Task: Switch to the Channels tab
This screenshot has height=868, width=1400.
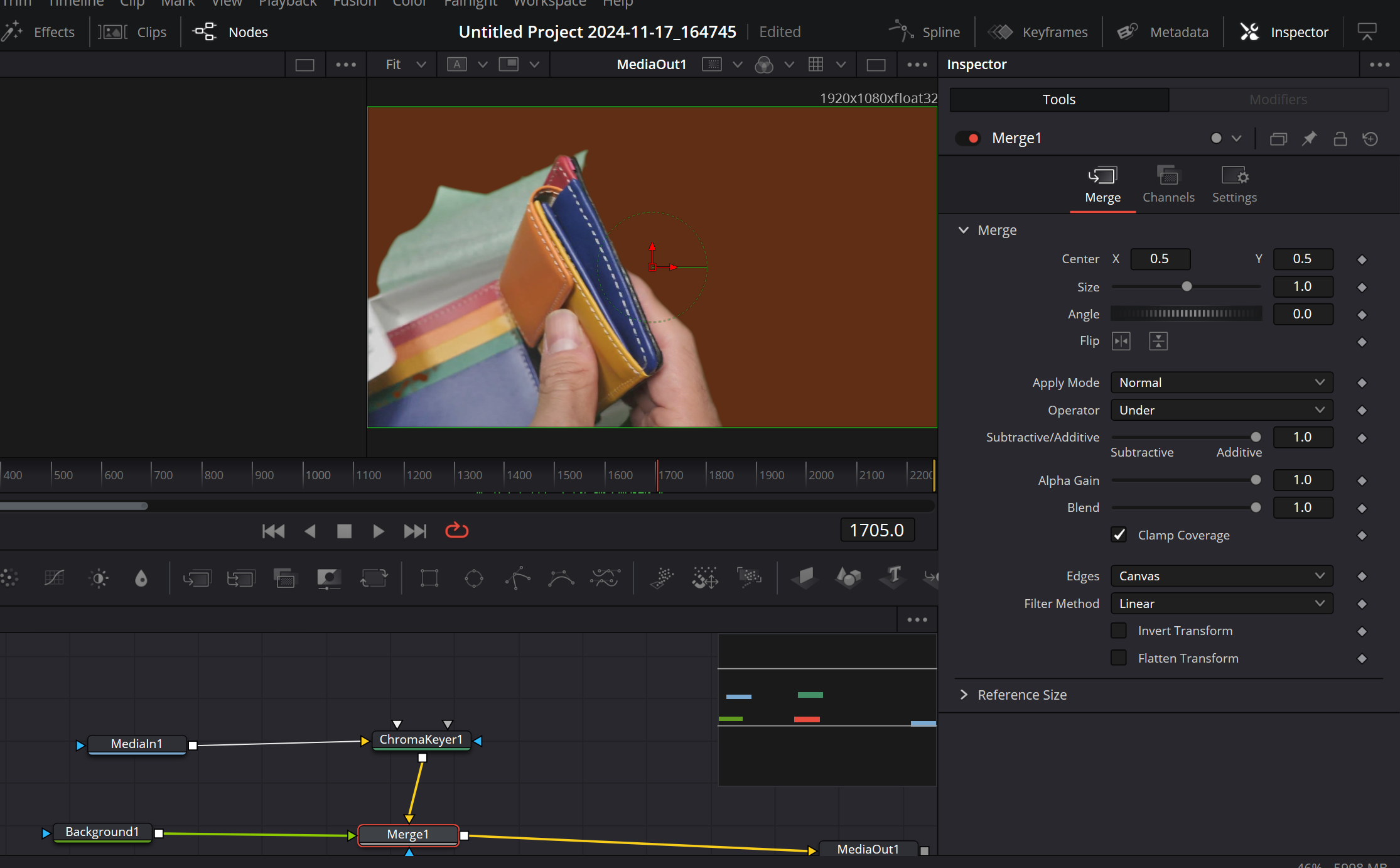Action: [1168, 184]
